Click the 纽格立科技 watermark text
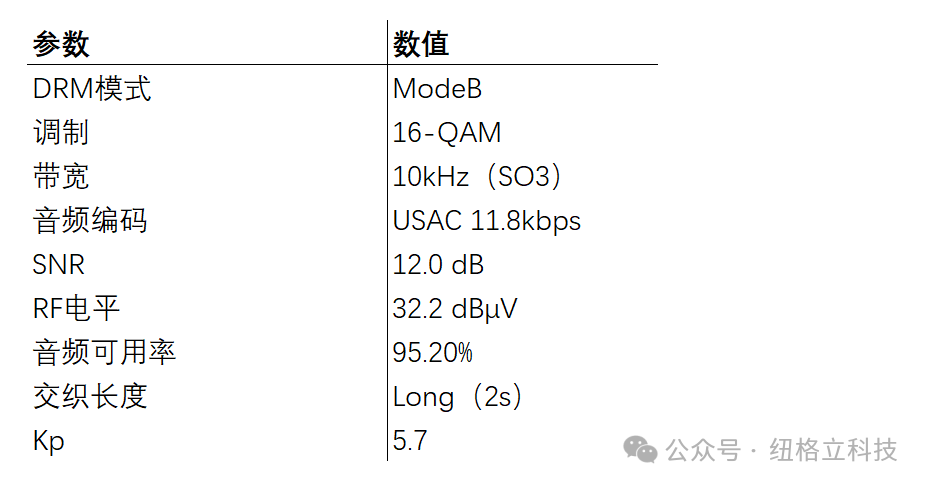Image resolution: width=927 pixels, height=487 pixels. point(832,450)
